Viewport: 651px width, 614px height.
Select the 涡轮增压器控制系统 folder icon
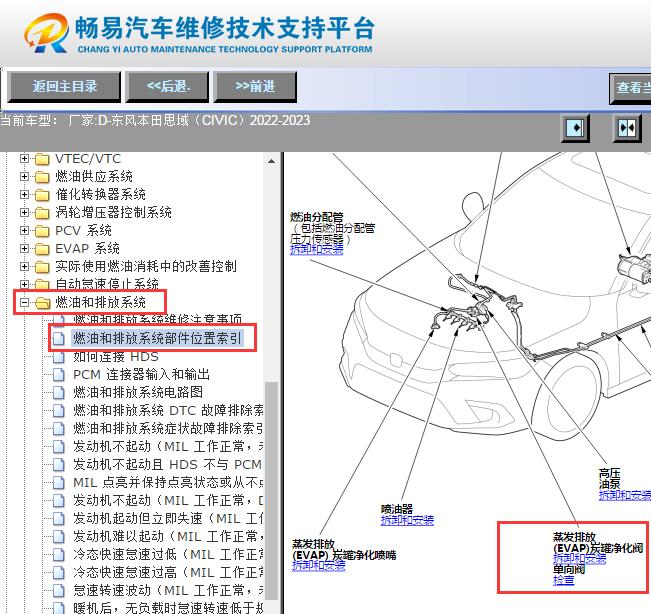click(x=42, y=213)
